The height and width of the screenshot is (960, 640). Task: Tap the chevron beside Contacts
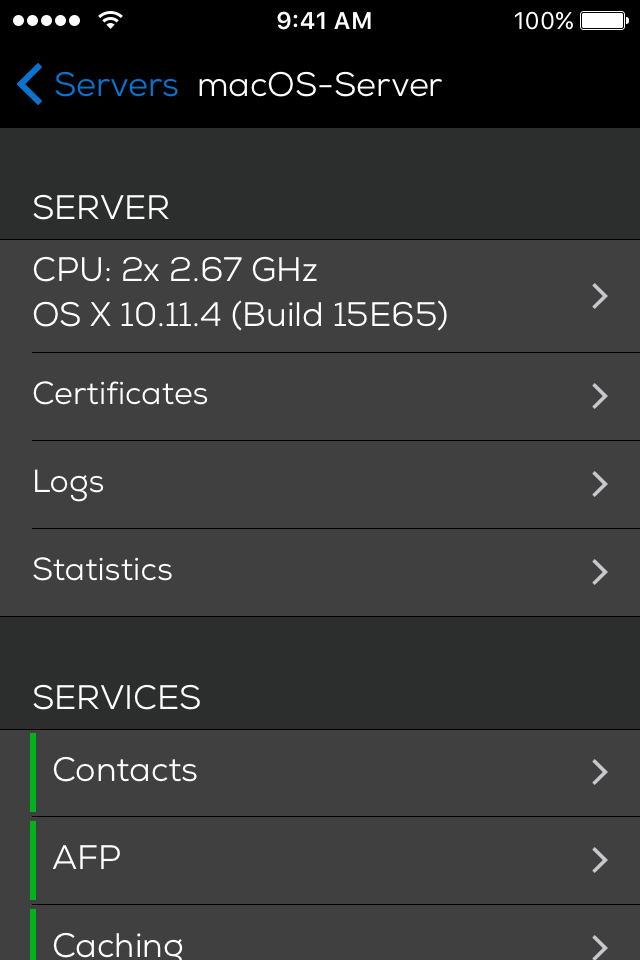click(600, 772)
